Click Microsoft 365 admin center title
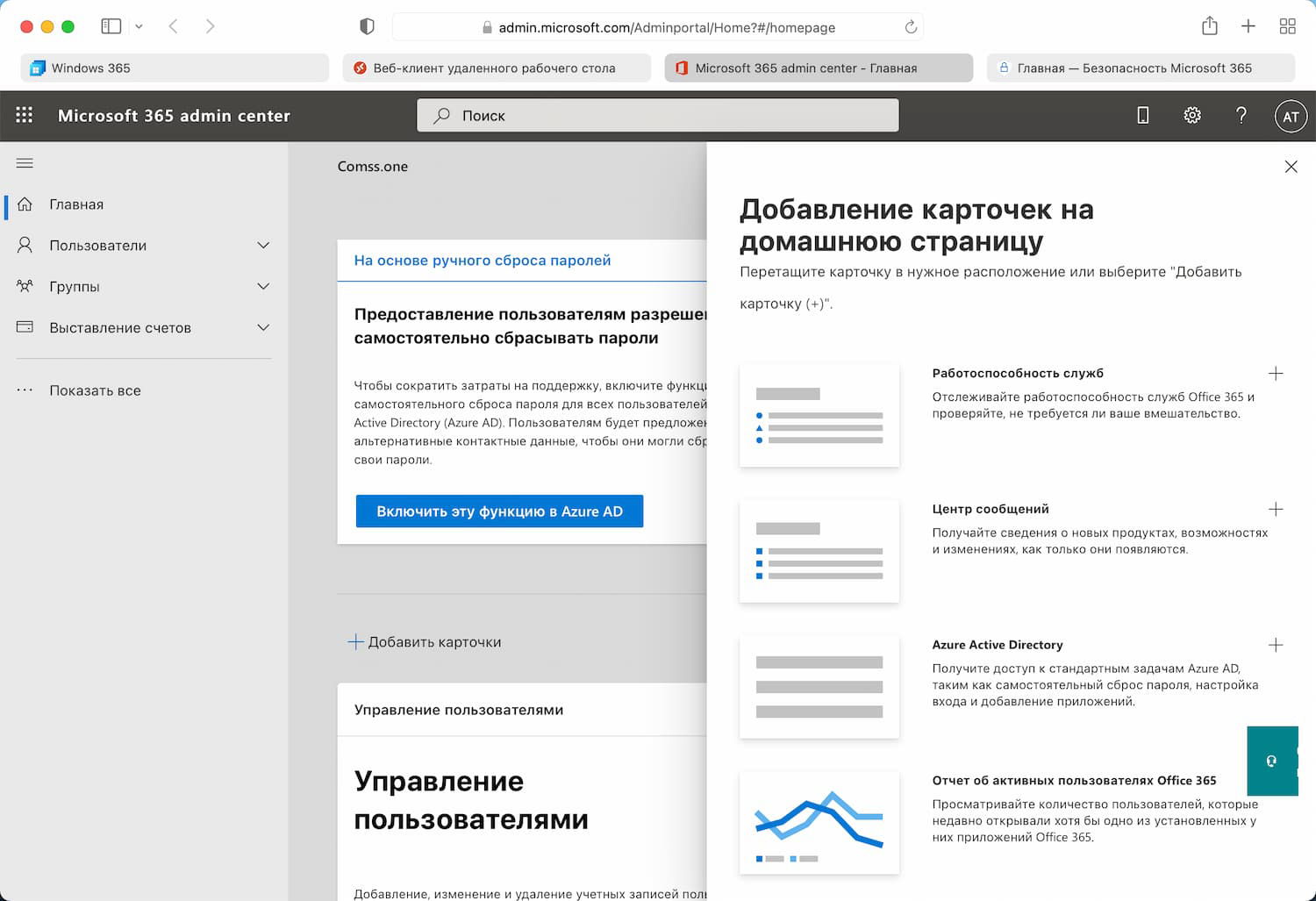The height and width of the screenshot is (901, 1316). tap(174, 116)
